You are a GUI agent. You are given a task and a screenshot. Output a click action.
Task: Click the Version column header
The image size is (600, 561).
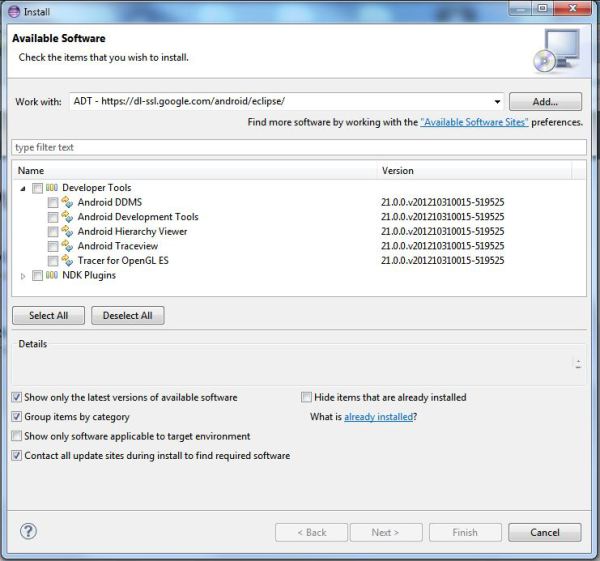(475, 171)
